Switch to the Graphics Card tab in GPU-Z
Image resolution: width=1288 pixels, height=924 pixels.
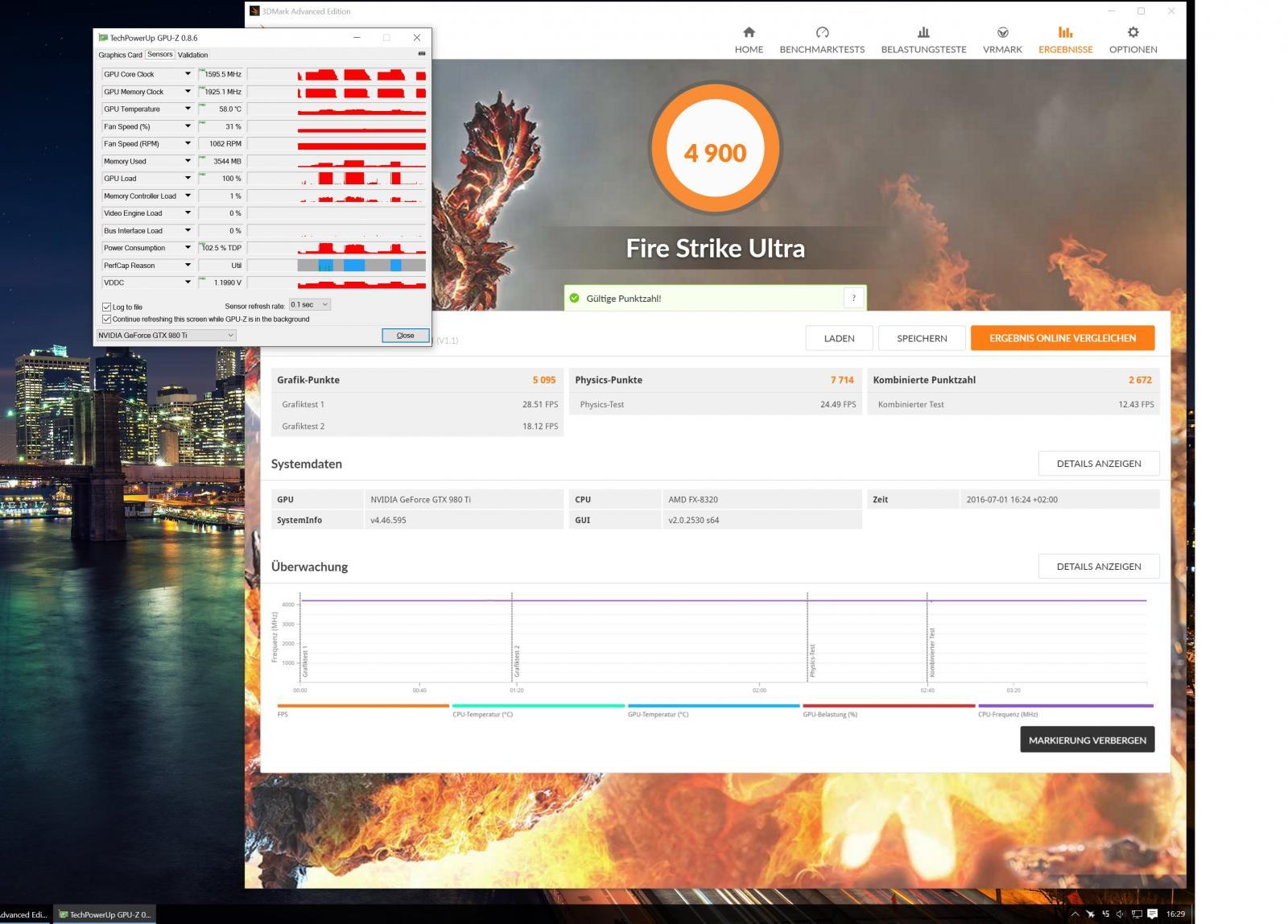(x=120, y=55)
